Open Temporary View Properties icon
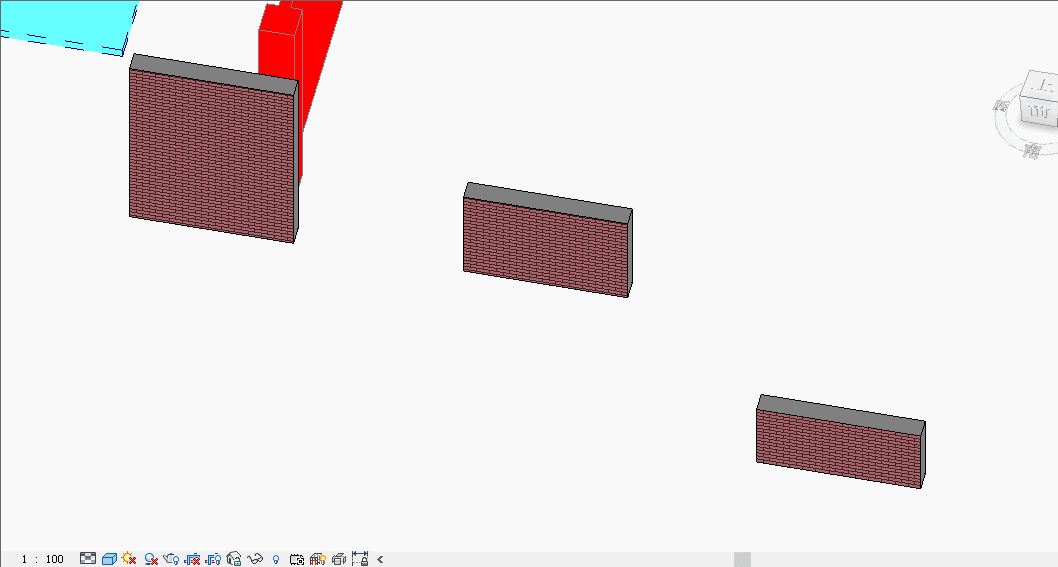 click(x=297, y=559)
